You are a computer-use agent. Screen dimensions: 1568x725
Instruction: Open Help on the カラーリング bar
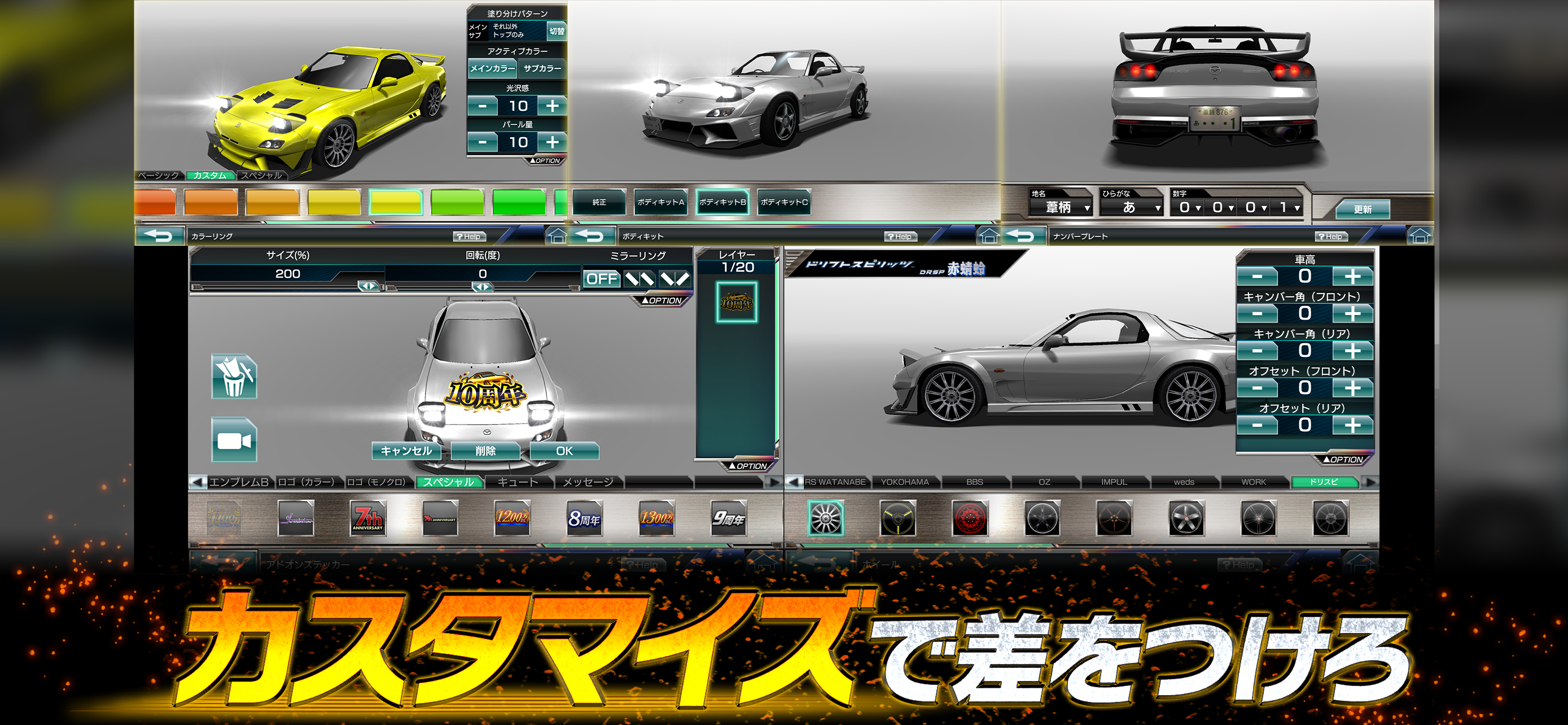click(x=469, y=236)
